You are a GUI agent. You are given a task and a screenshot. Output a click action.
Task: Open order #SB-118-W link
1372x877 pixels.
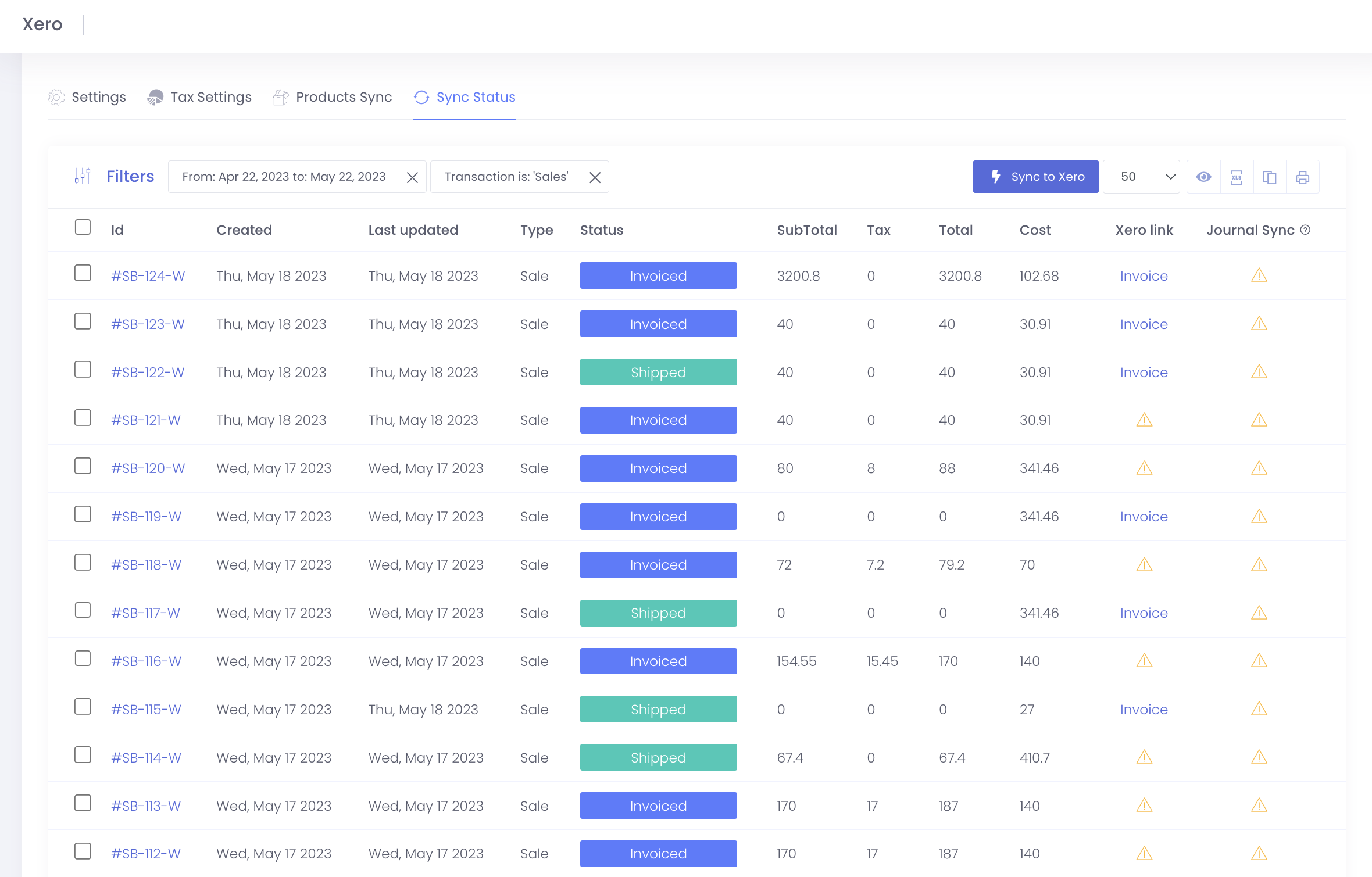(x=147, y=565)
